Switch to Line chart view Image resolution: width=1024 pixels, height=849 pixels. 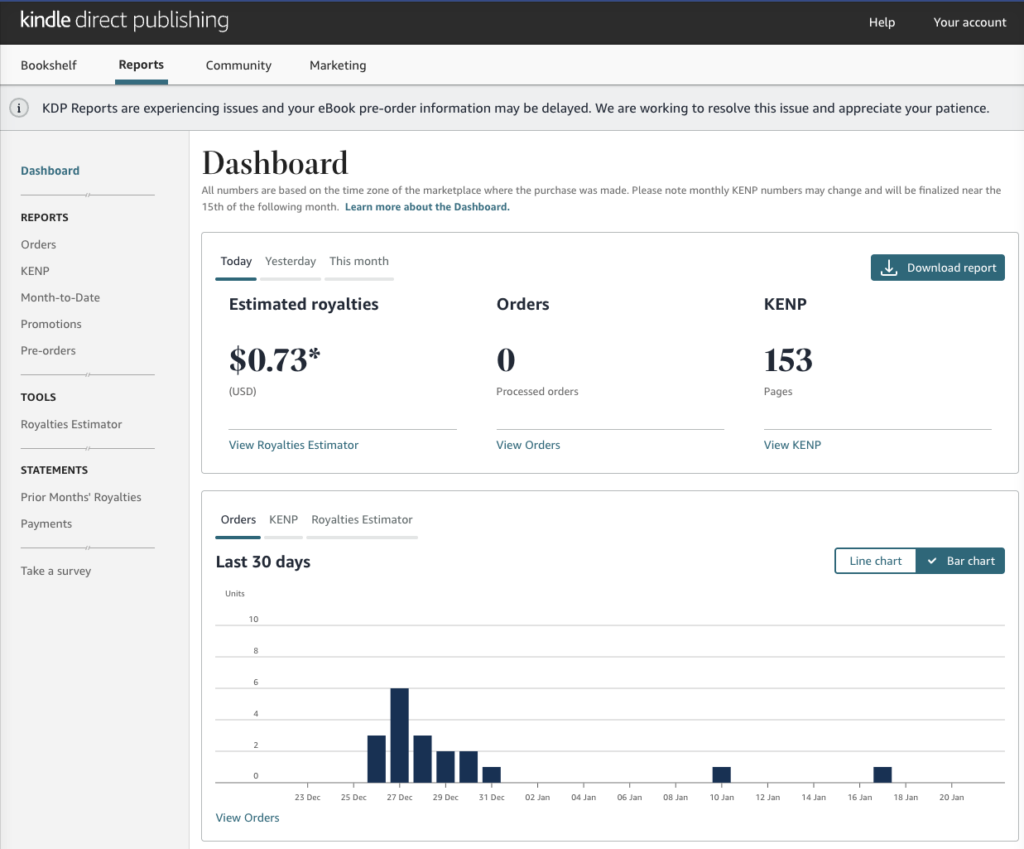pos(875,561)
